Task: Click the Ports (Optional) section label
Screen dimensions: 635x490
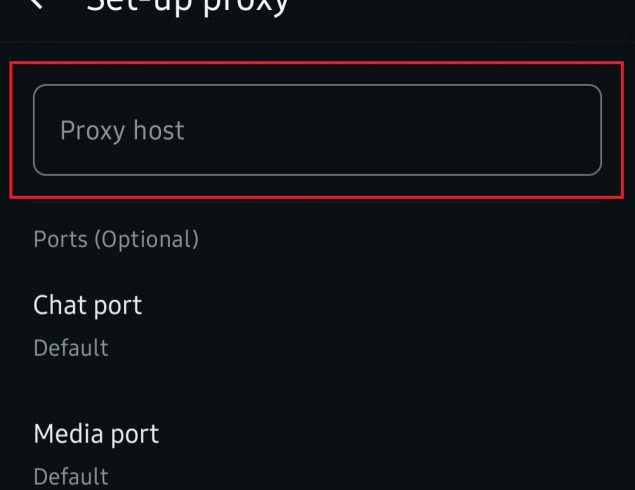Action: (116, 240)
